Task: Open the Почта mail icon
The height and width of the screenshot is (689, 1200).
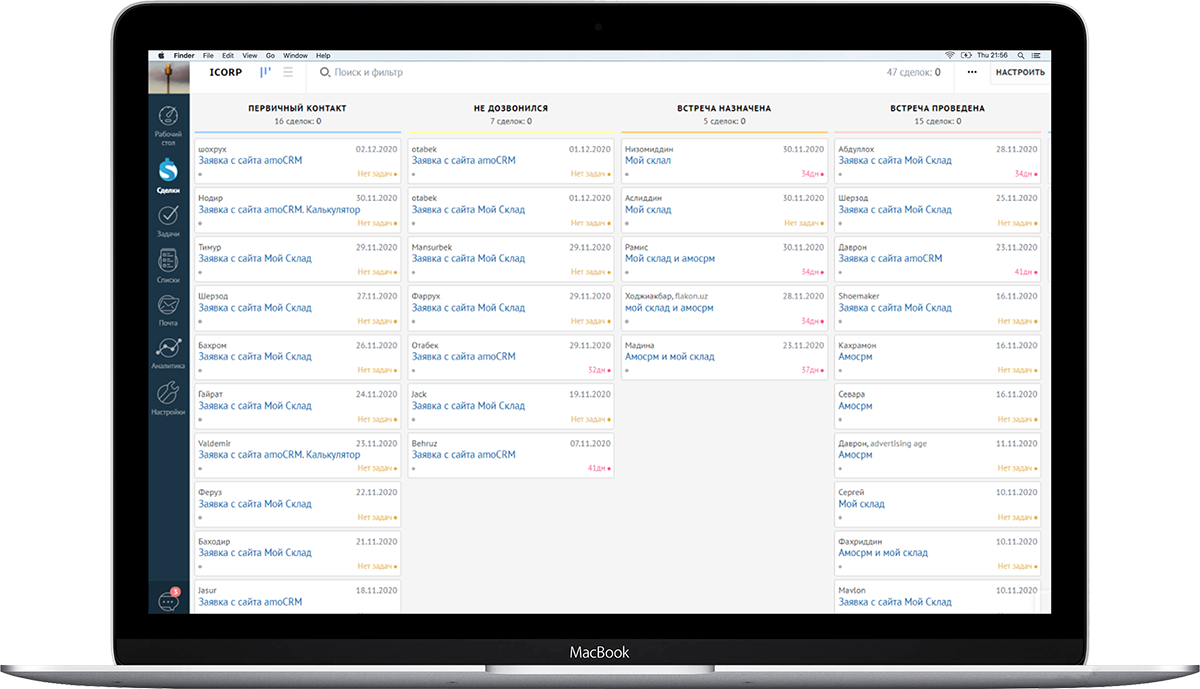Action: click(168, 310)
